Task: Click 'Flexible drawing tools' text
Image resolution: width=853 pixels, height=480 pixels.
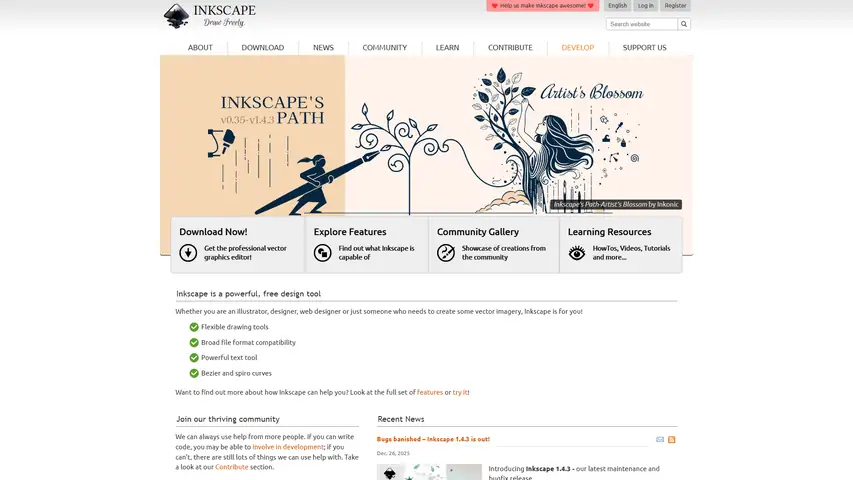Action: [x=234, y=327]
